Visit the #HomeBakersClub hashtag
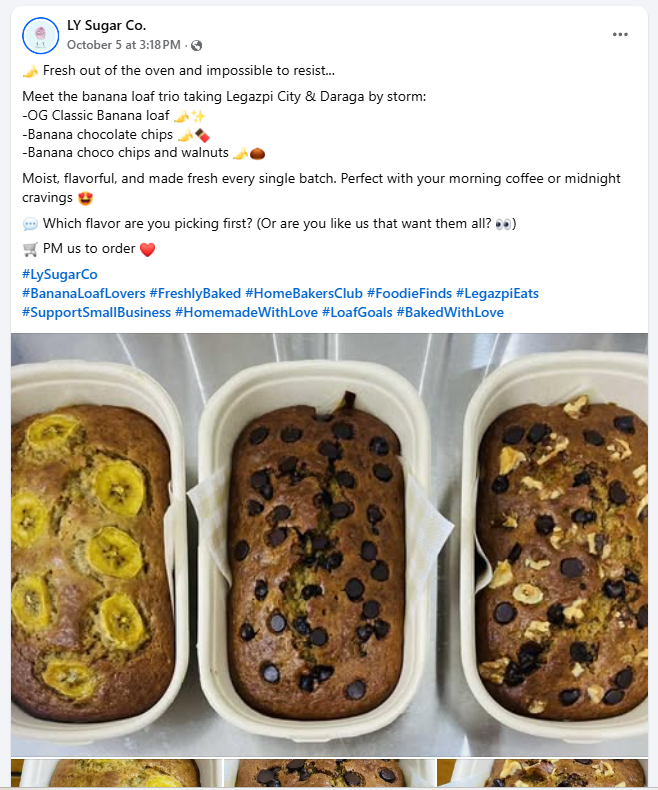 pos(304,293)
